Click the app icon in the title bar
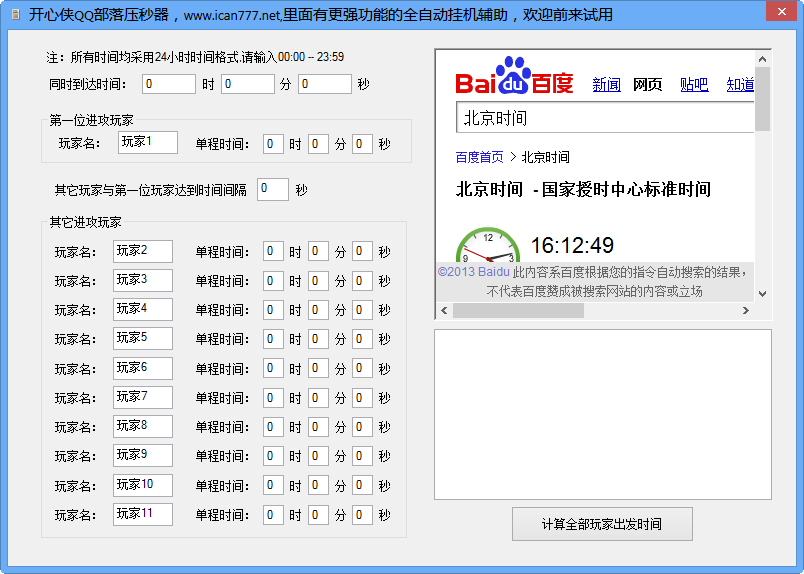The width and height of the screenshot is (804, 574). (x=15, y=15)
